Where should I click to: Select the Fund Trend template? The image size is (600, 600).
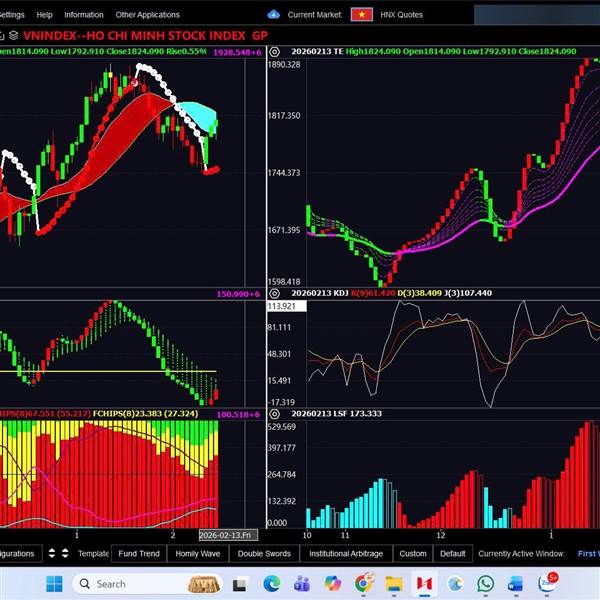point(139,553)
